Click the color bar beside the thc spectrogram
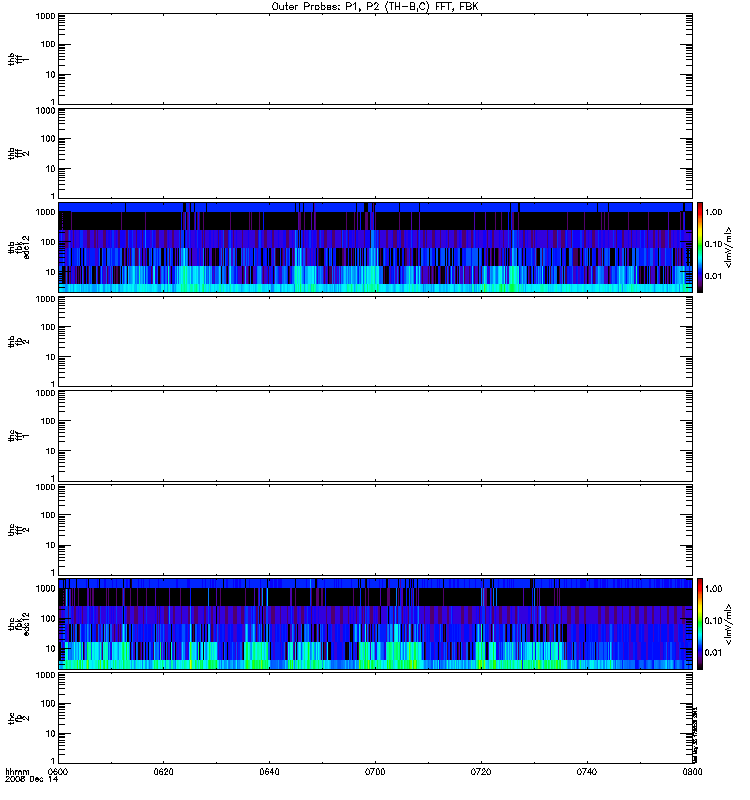The image size is (750, 800). click(x=700, y=624)
